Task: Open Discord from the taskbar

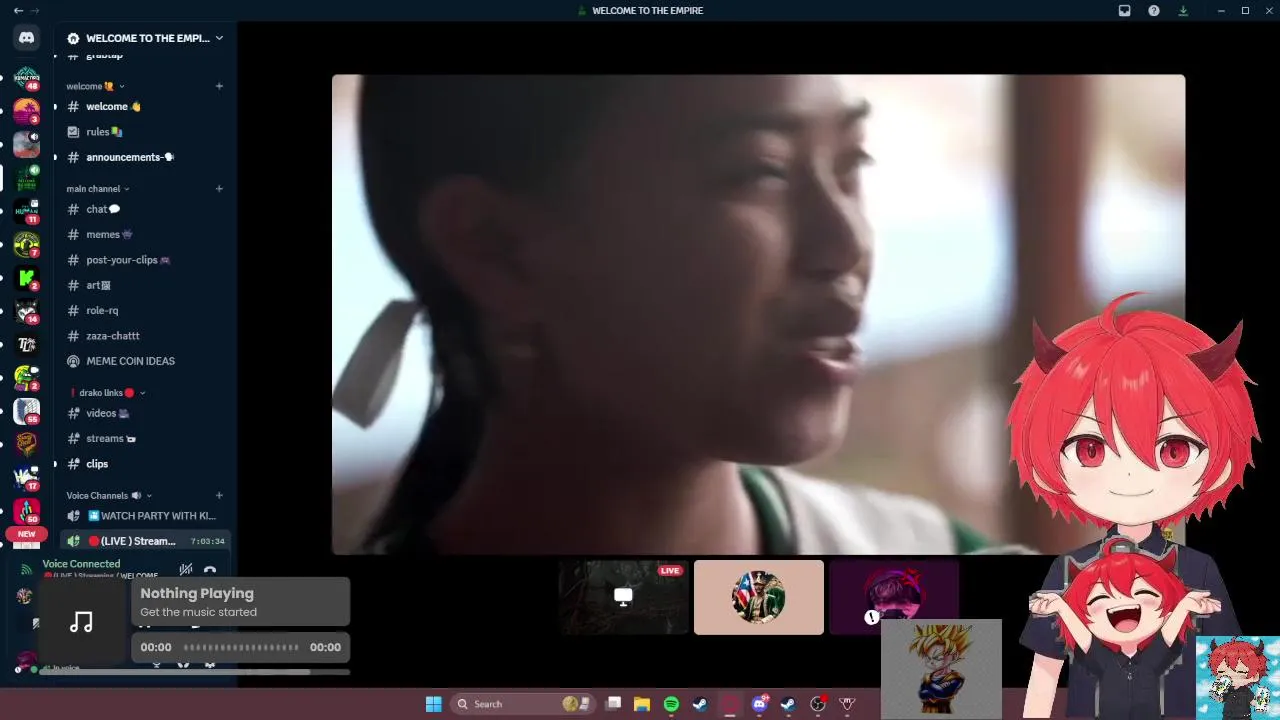Action: pyautogui.click(x=760, y=704)
